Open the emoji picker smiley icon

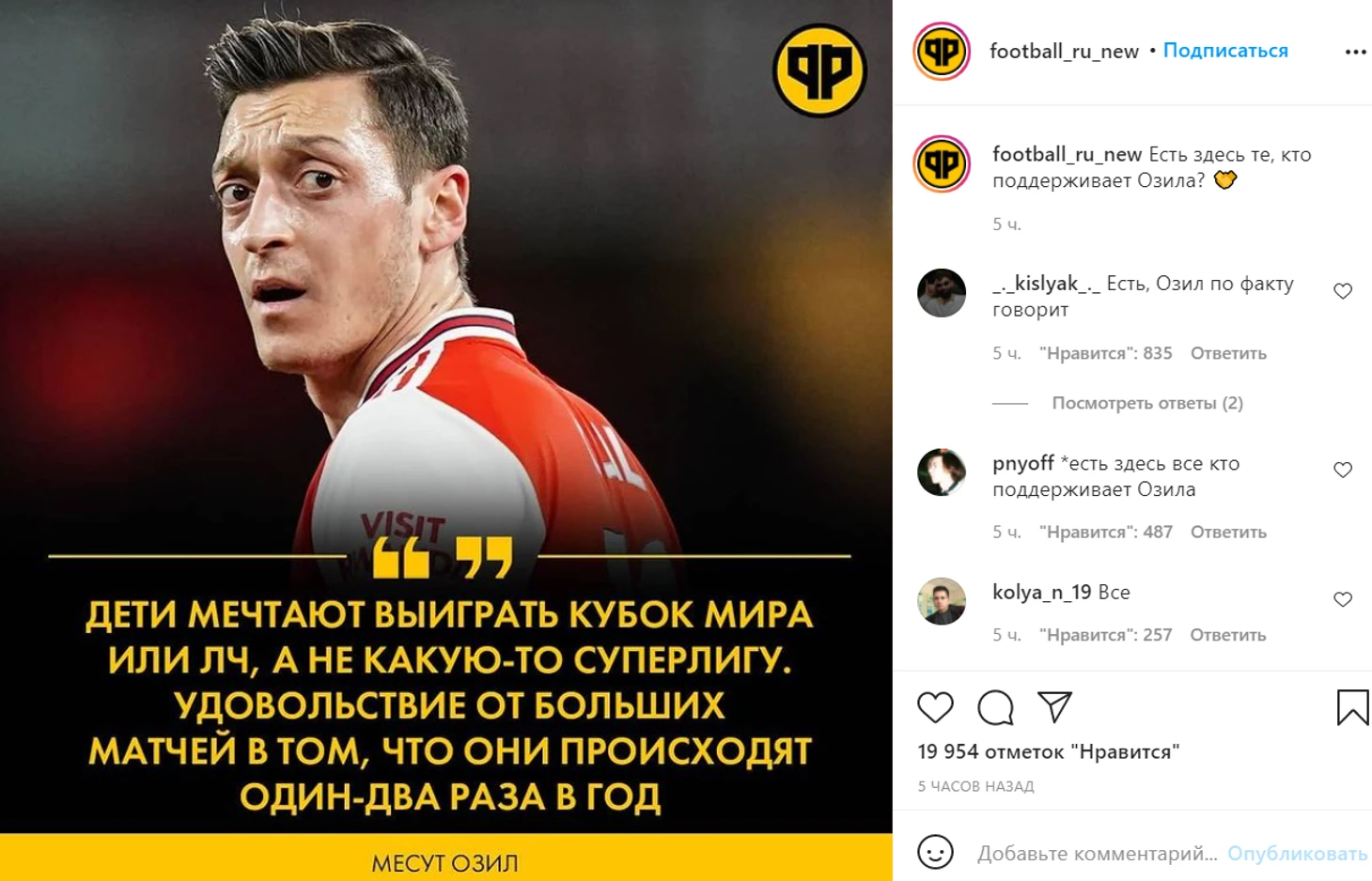tap(935, 853)
